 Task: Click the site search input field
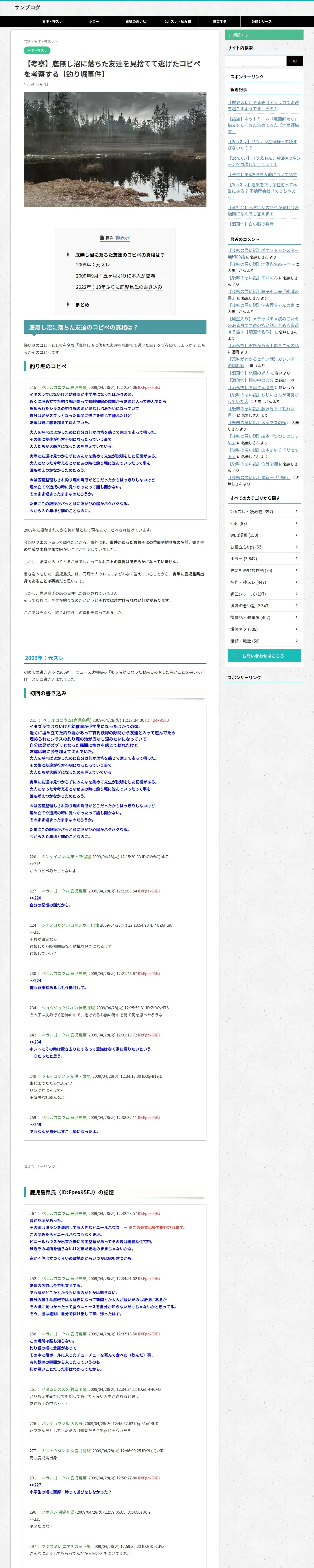tap(255, 61)
